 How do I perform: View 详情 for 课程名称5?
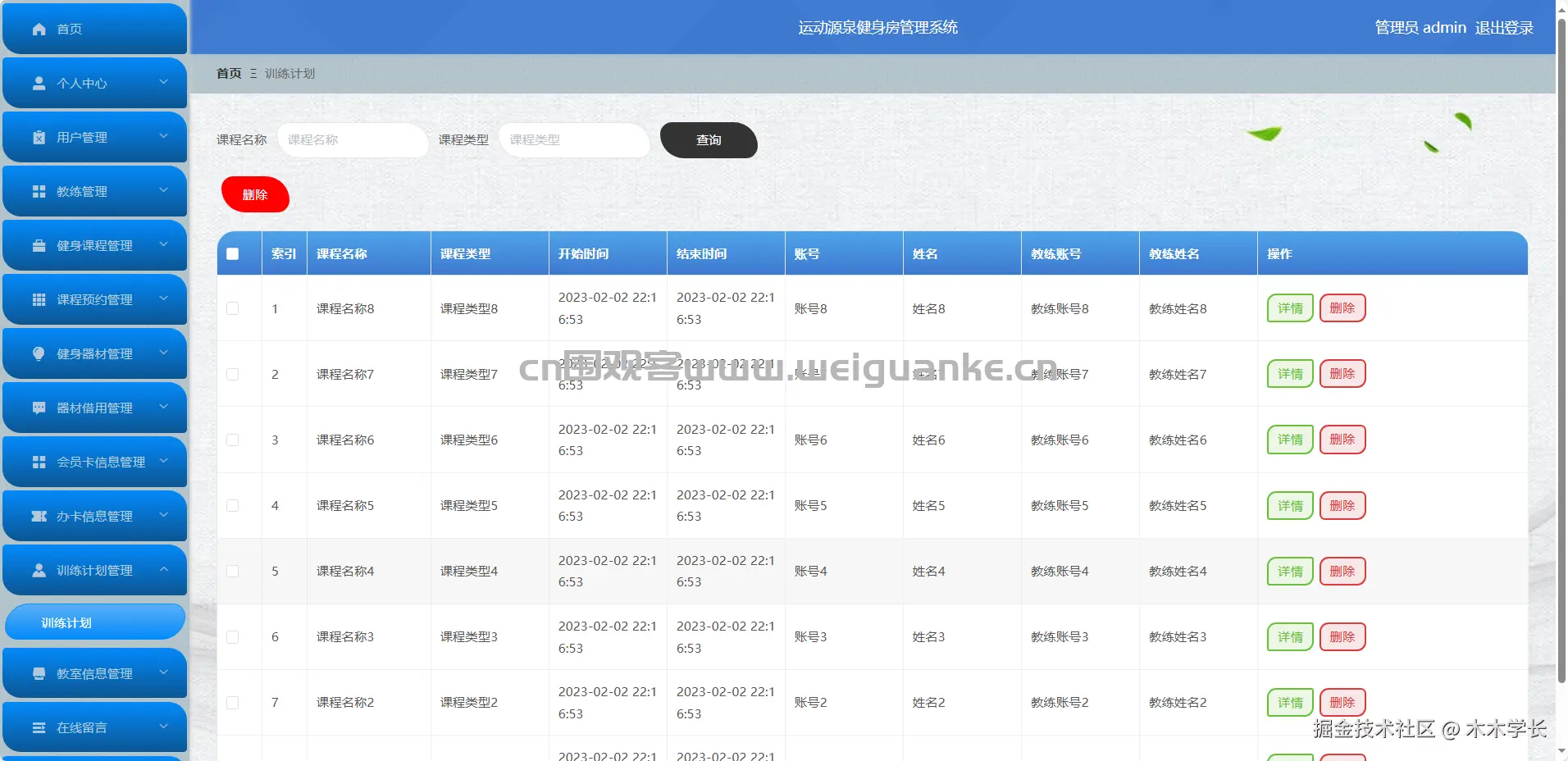1290,506
